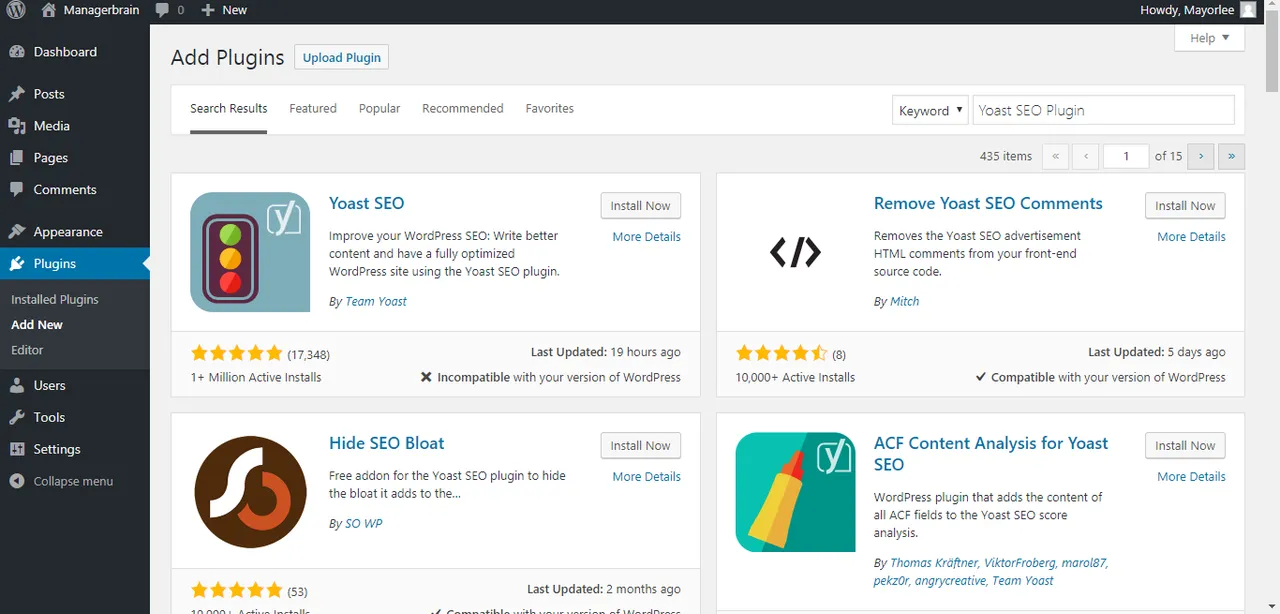The height and width of the screenshot is (614, 1280).
Task: Click the Collapse menu text
Action: click(x=73, y=481)
